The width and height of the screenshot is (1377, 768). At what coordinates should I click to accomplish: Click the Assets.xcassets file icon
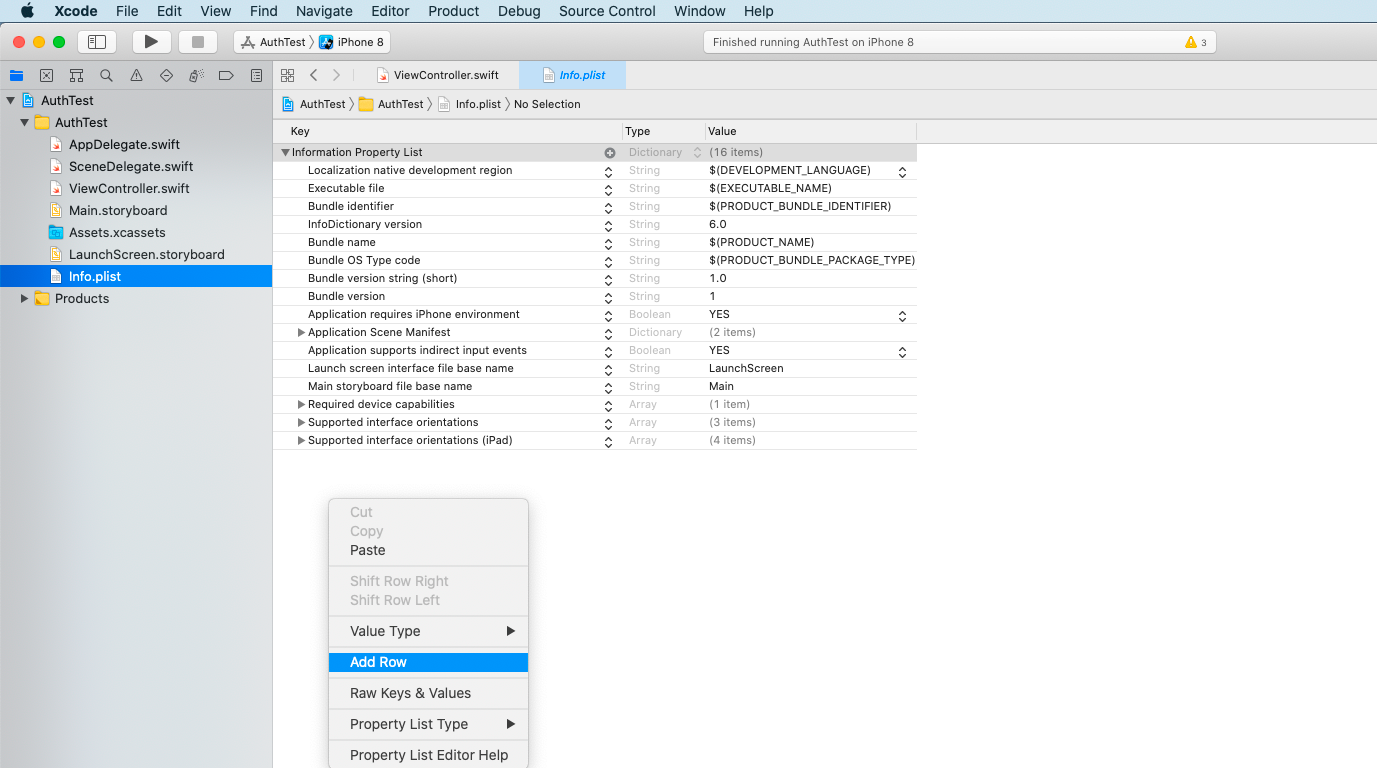[56, 232]
